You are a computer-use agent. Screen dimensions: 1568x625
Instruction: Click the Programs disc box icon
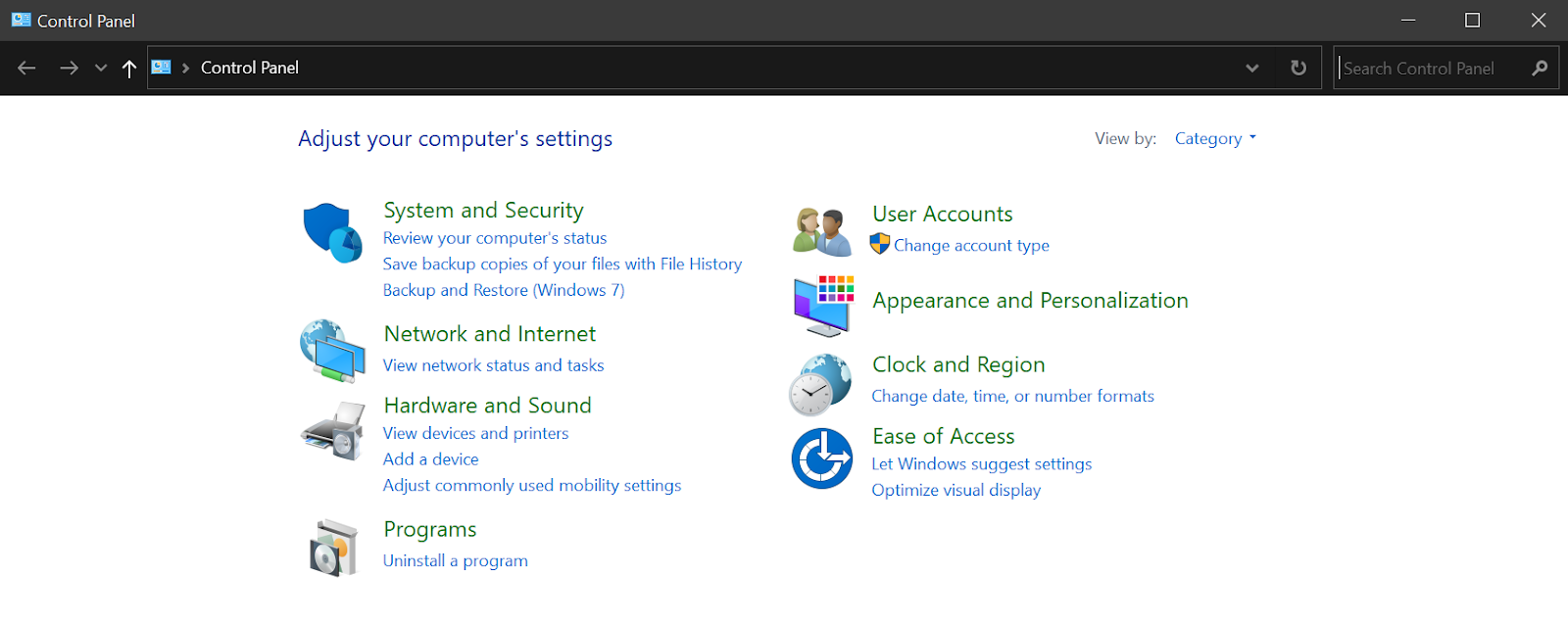[x=333, y=548]
